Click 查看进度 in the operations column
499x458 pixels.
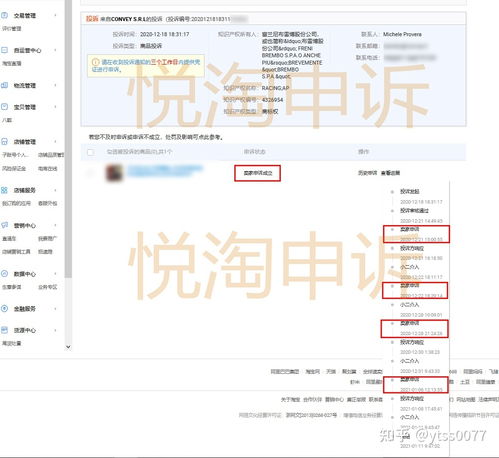[x=390, y=173]
